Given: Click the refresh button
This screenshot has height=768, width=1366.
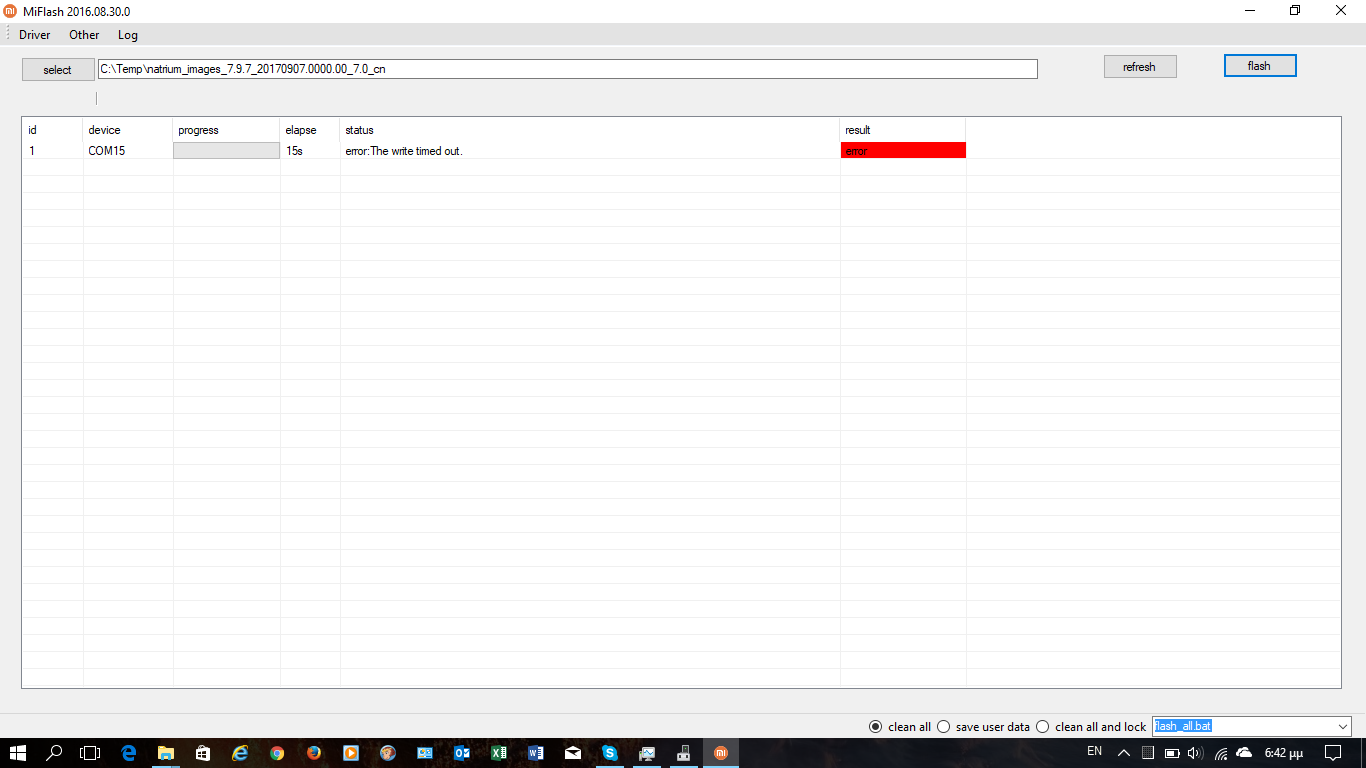Looking at the screenshot, I should [1140, 67].
